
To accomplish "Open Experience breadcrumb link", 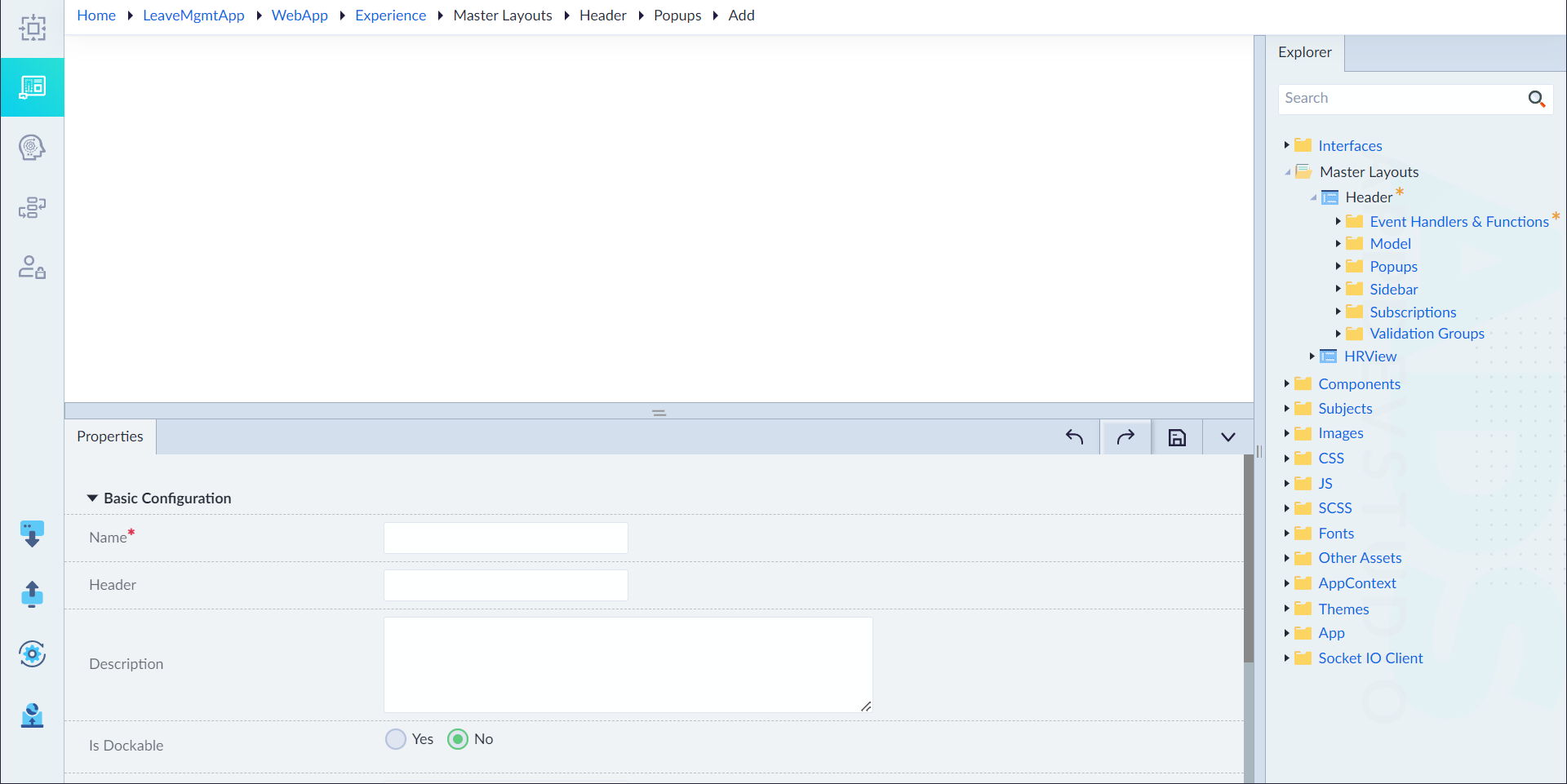I will click(x=390, y=16).
